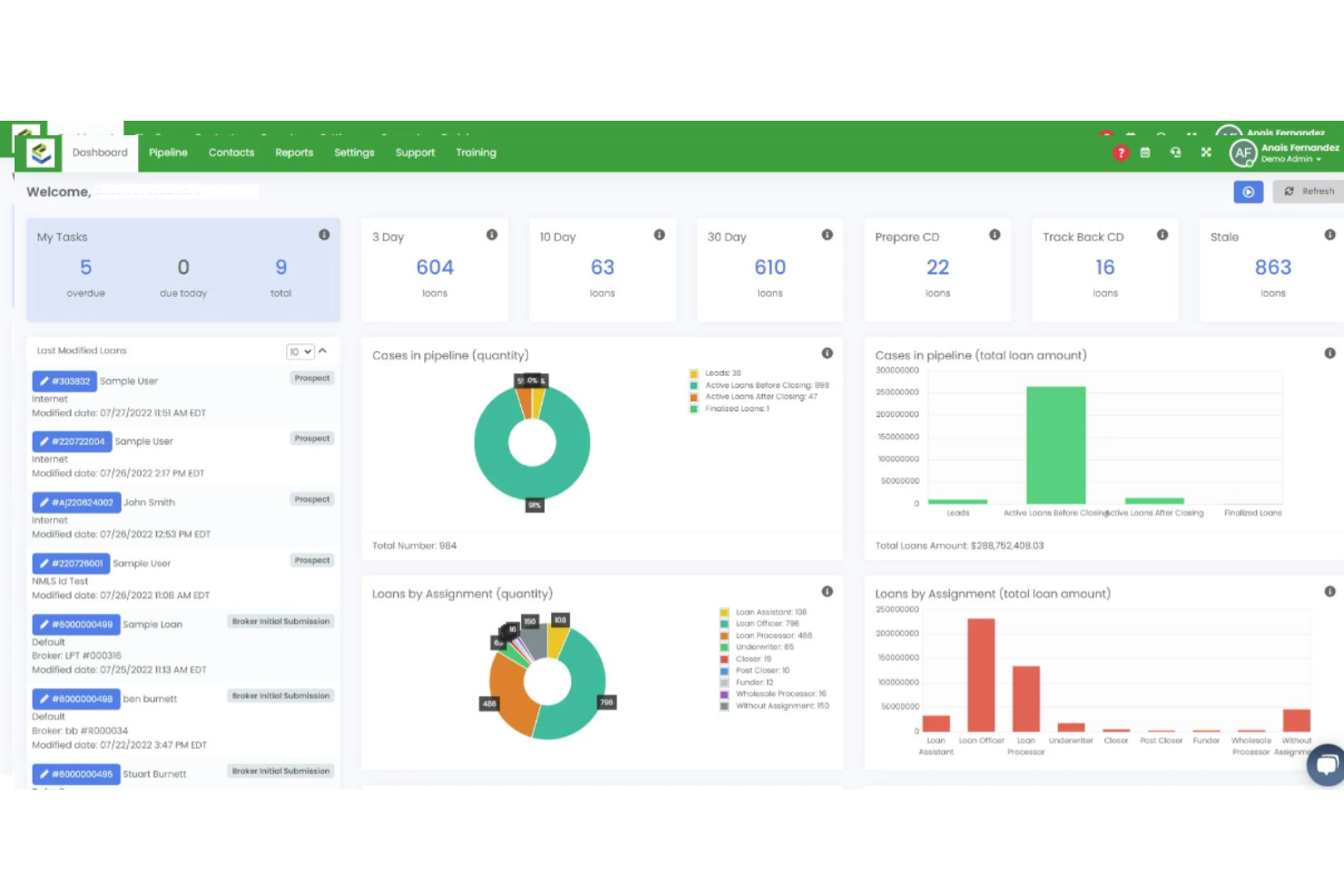Open the Last Modified Loans count dropdown
Viewport: 1344px width, 896px height.
click(x=300, y=351)
